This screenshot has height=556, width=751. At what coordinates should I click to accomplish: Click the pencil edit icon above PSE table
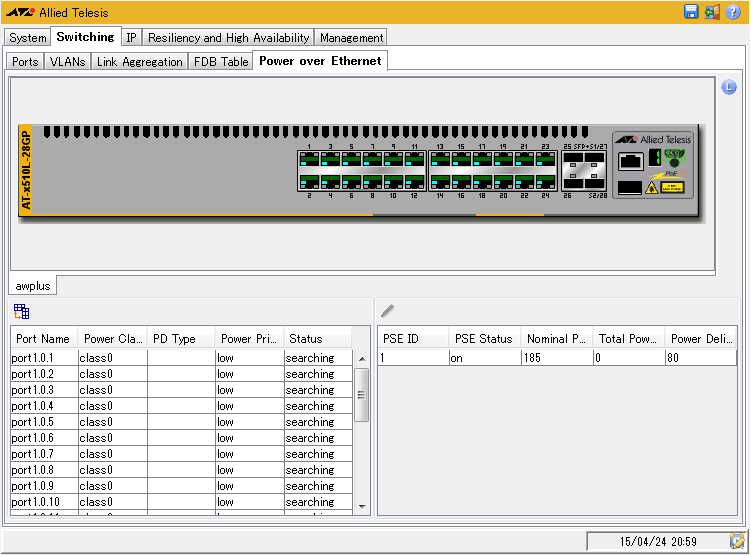point(387,311)
